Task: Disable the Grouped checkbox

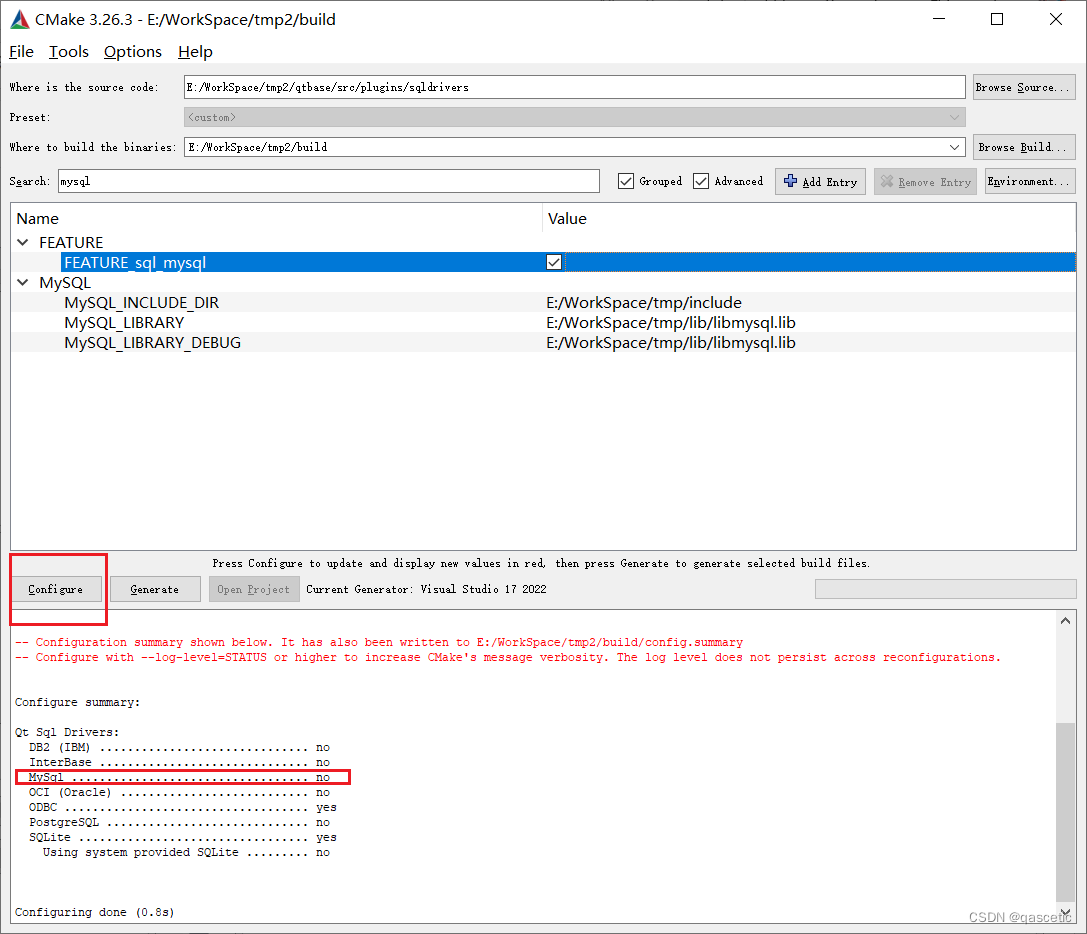Action: click(x=626, y=181)
